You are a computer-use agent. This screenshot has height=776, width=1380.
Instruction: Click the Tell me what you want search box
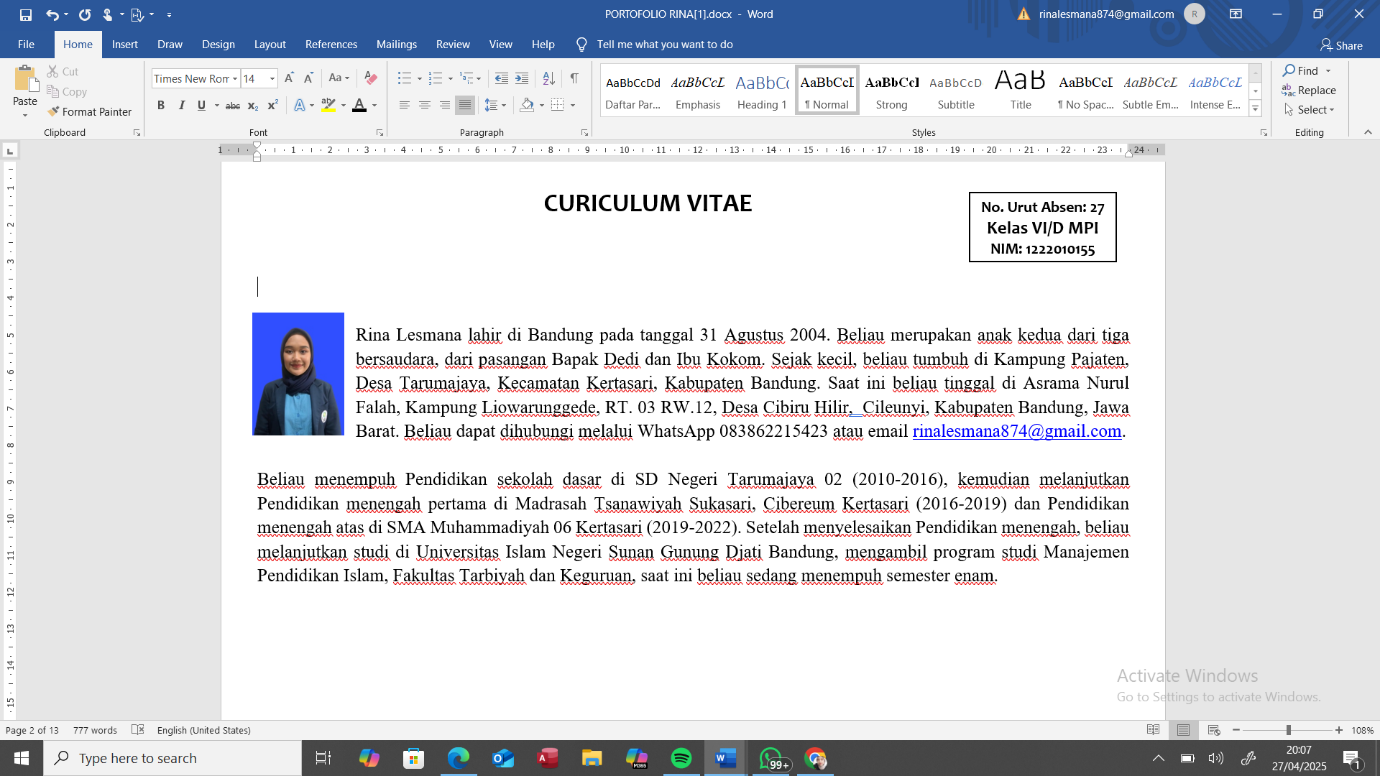pyautogui.click(x=664, y=44)
